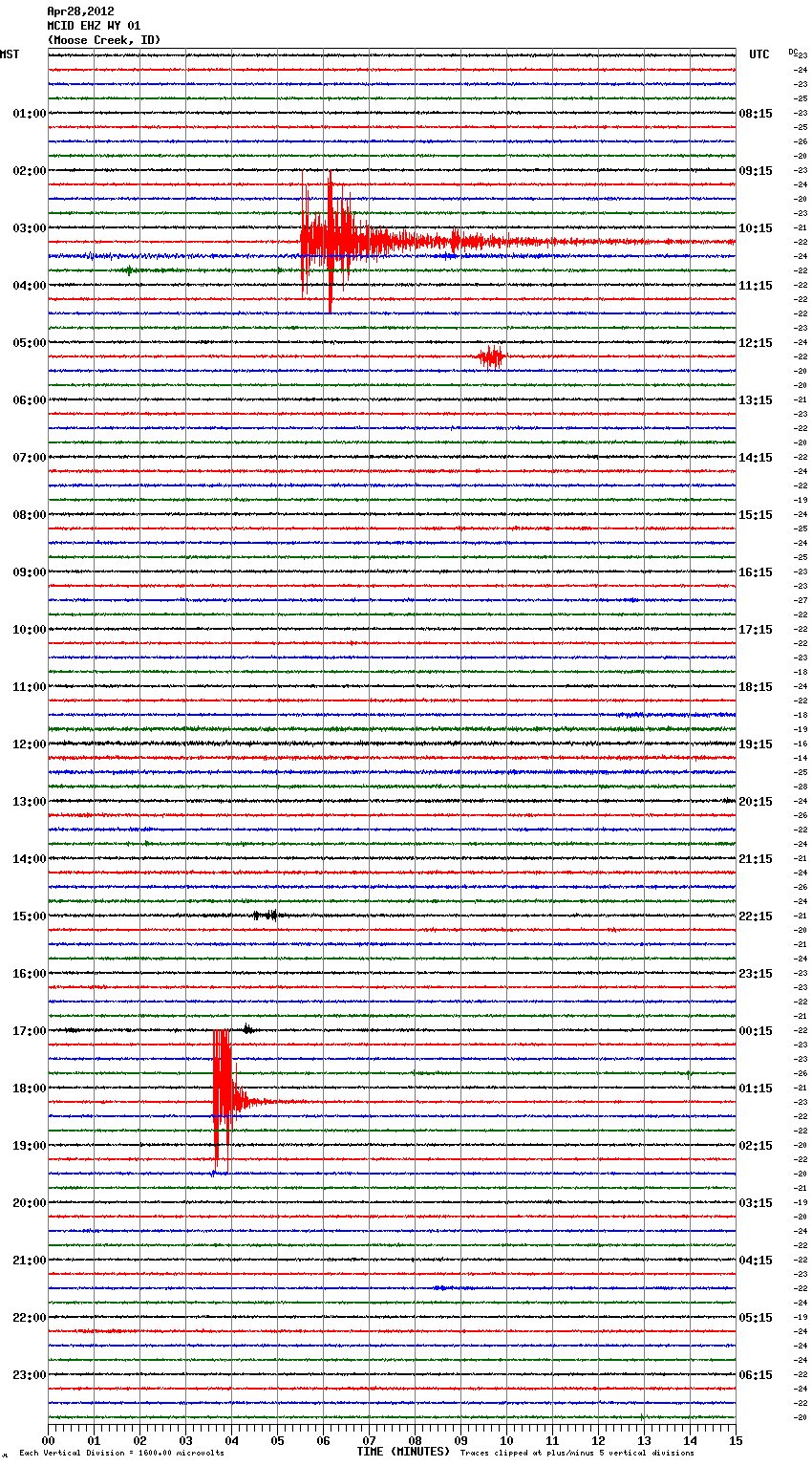Click the 17:00 MST time label
812x1466 pixels.
(x=30, y=1031)
